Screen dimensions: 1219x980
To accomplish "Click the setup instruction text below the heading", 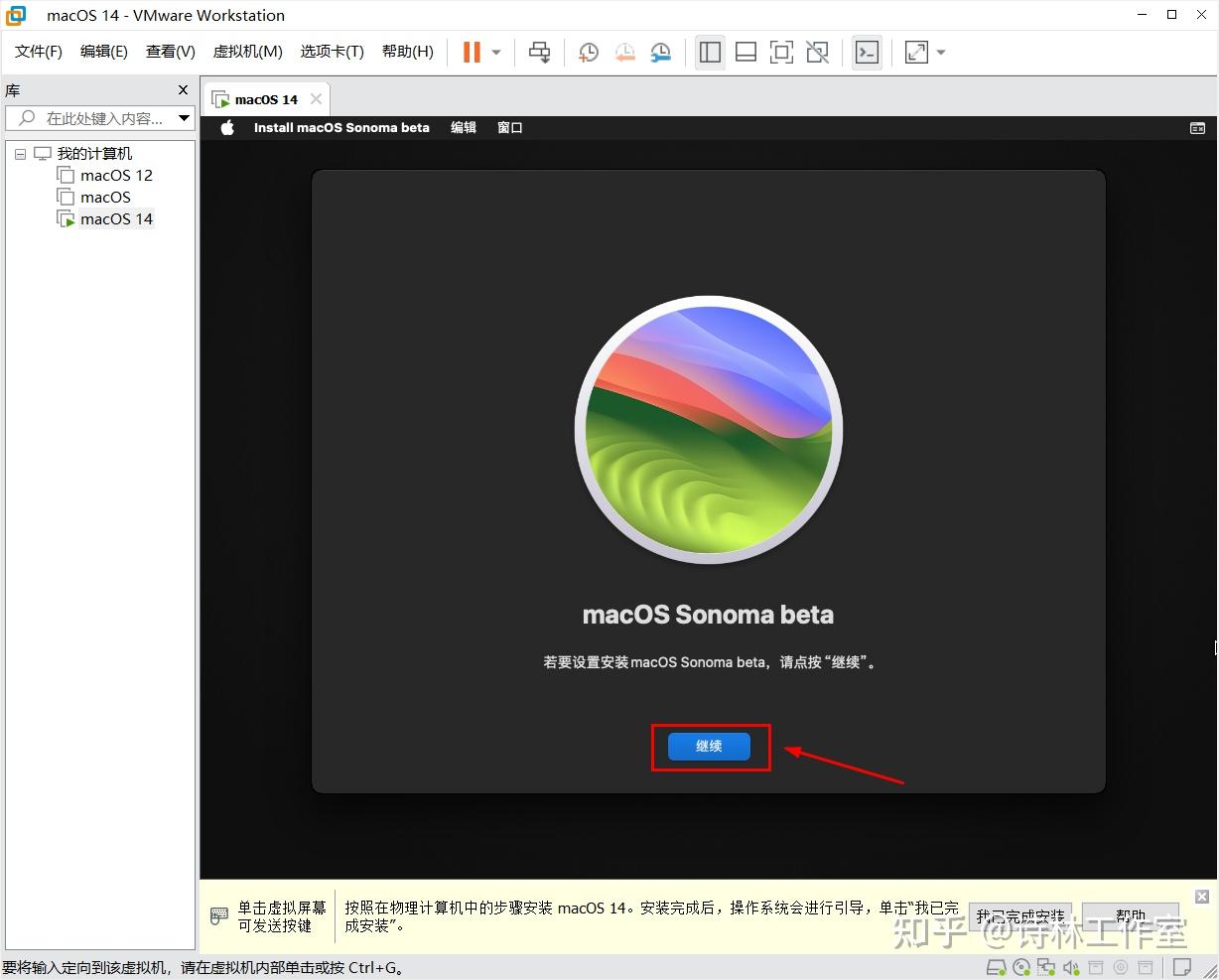I will pyautogui.click(x=709, y=662).
